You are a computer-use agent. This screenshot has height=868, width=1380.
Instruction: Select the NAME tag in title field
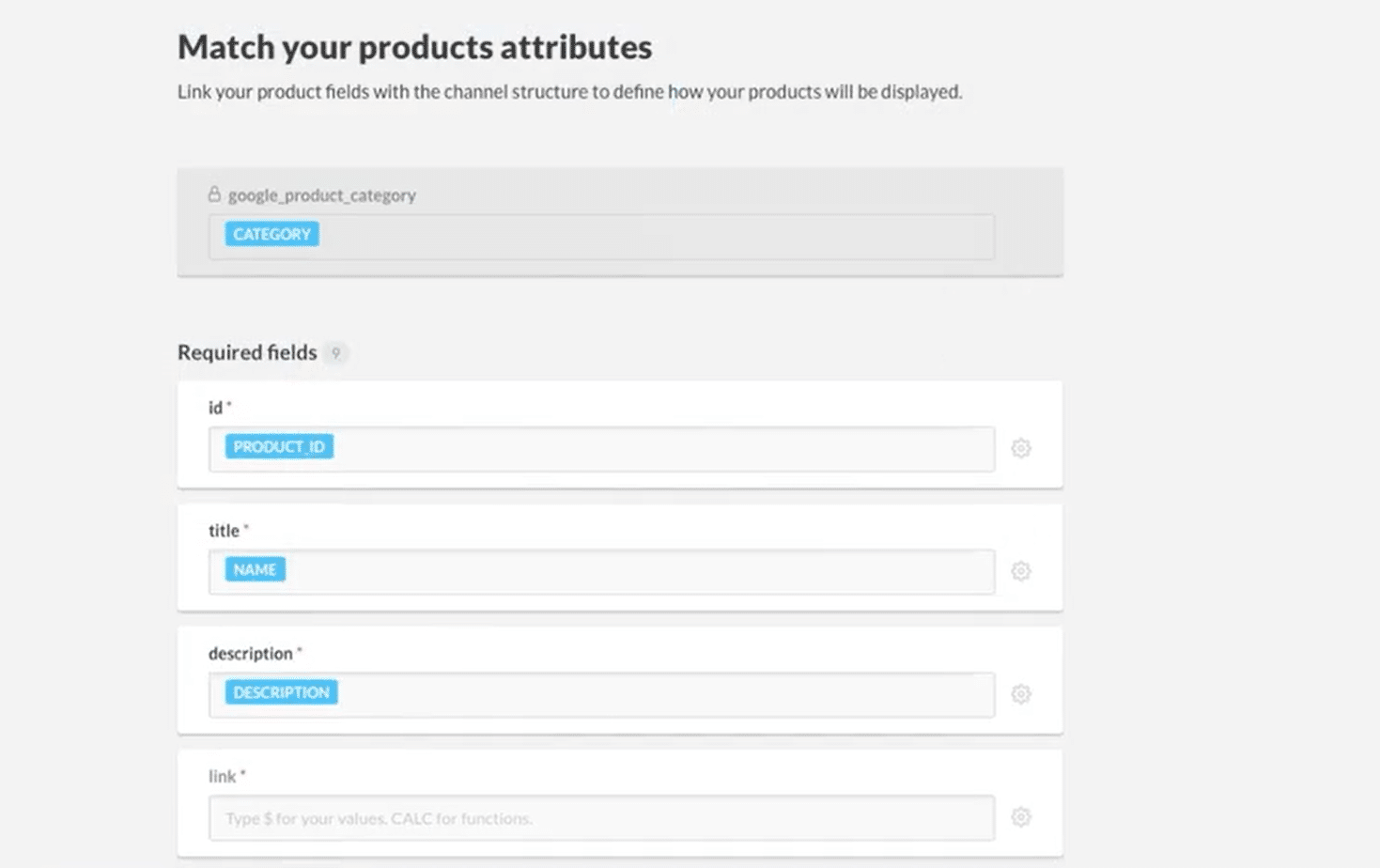pyautogui.click(x=256, y=569)
